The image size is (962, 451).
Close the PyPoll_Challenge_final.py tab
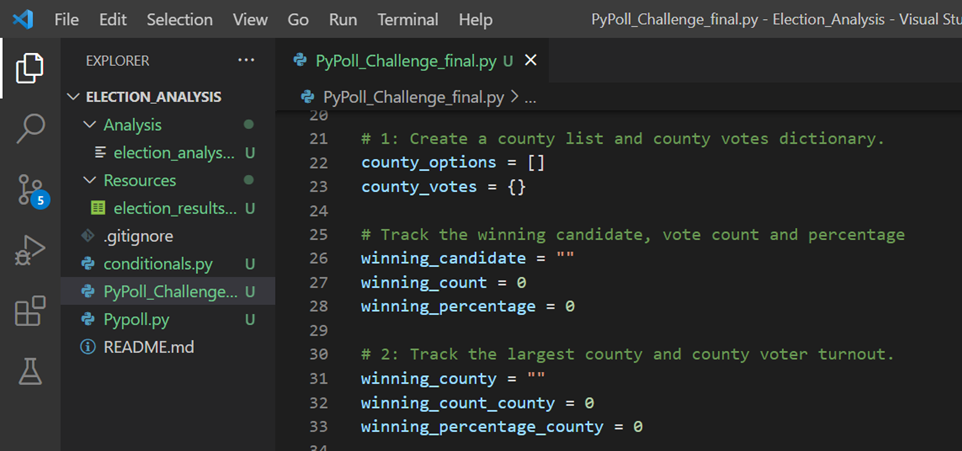(x=530, y=60)
